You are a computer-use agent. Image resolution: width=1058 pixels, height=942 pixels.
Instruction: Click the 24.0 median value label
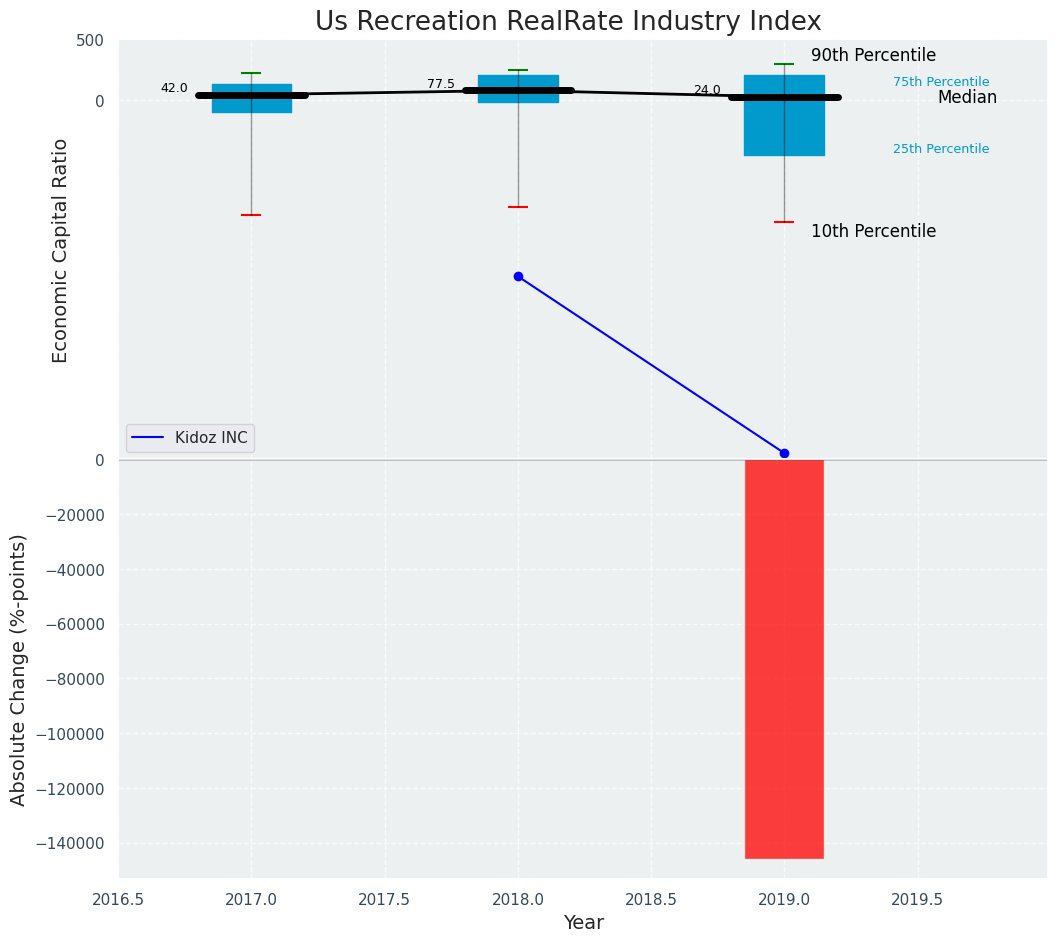point(707,90)
